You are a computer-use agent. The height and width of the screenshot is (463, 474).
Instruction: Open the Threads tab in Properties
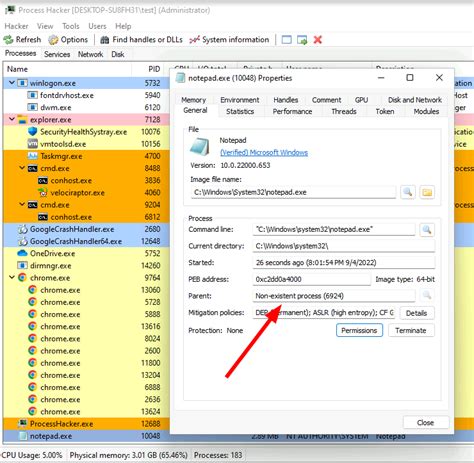click(344, 111)
